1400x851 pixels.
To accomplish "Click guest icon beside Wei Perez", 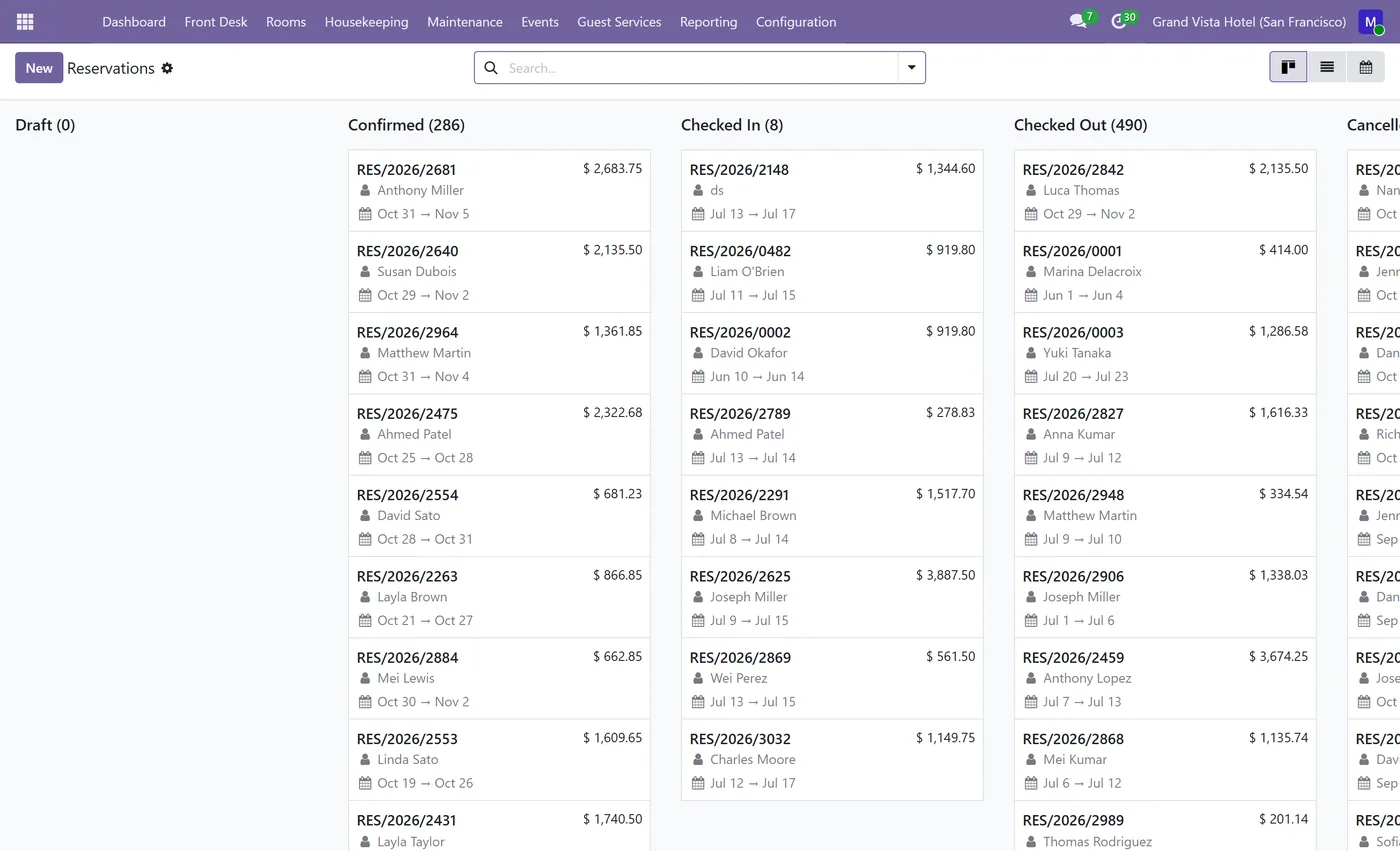I will tap(698, 678).
